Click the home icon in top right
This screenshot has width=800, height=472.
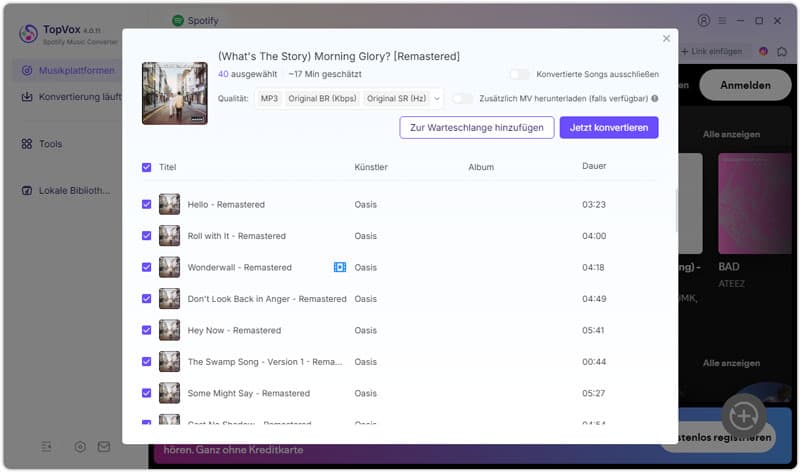pyautogui.click(x=782, y=52)
